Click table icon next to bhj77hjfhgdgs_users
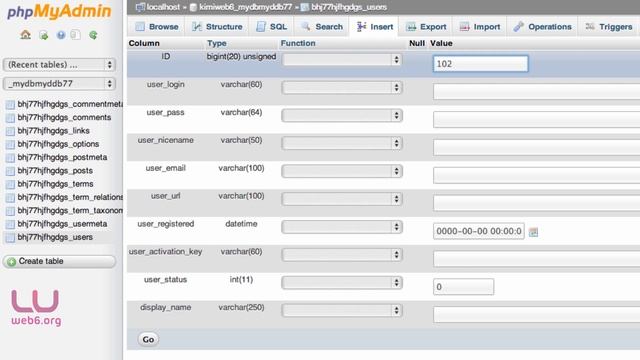This screenshot has height=360, width=640. (10, 238)
